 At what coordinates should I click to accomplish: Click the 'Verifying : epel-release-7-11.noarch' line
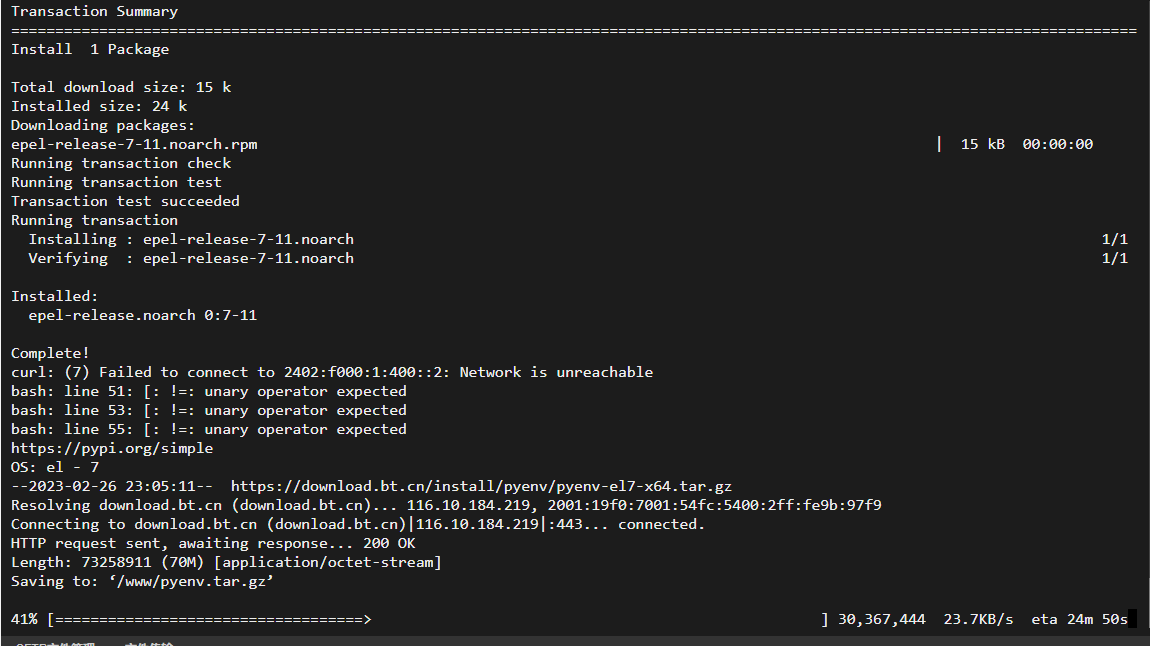click(x=191, y=258)
